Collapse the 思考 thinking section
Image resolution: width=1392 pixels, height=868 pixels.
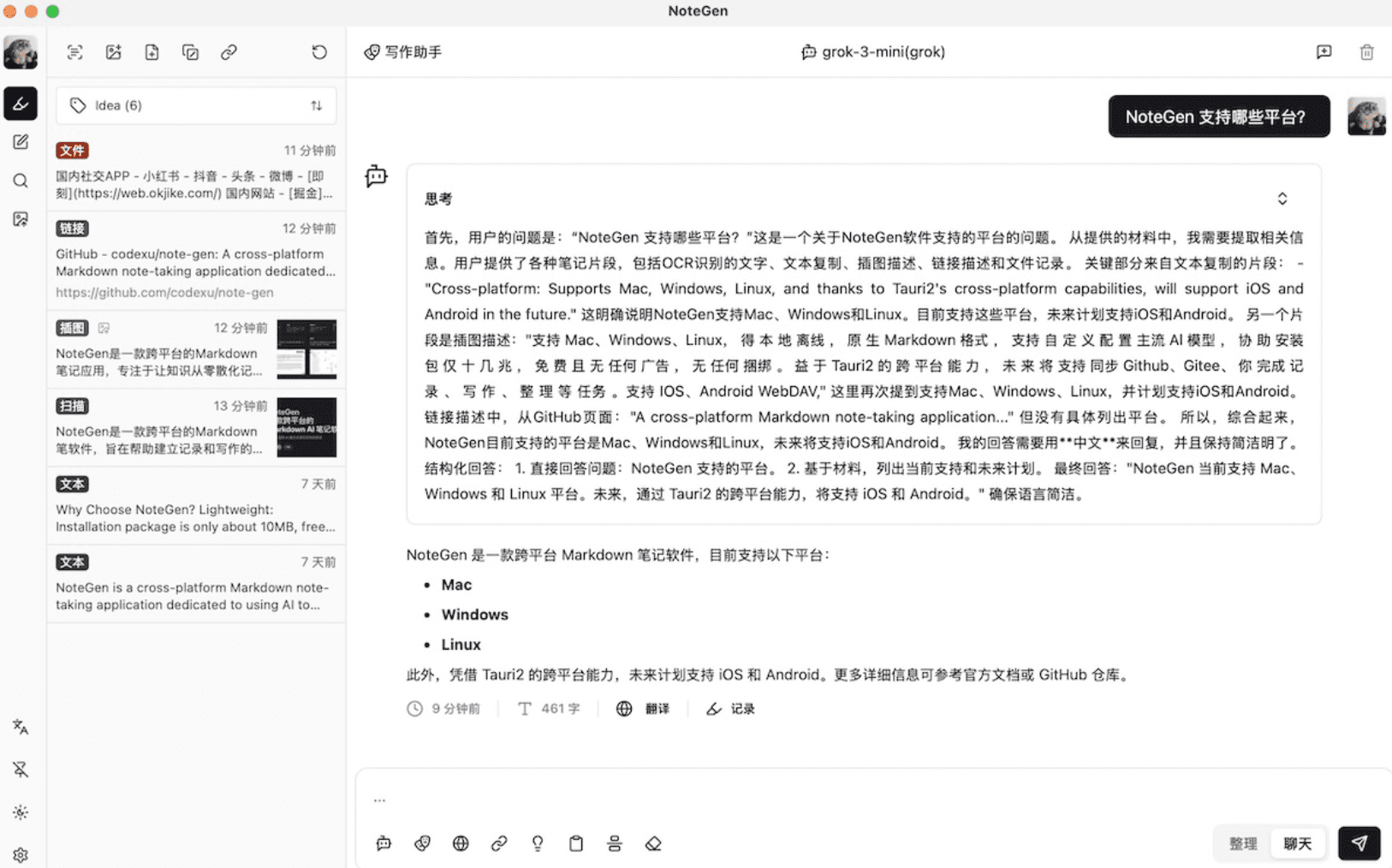click(1282, 199)
